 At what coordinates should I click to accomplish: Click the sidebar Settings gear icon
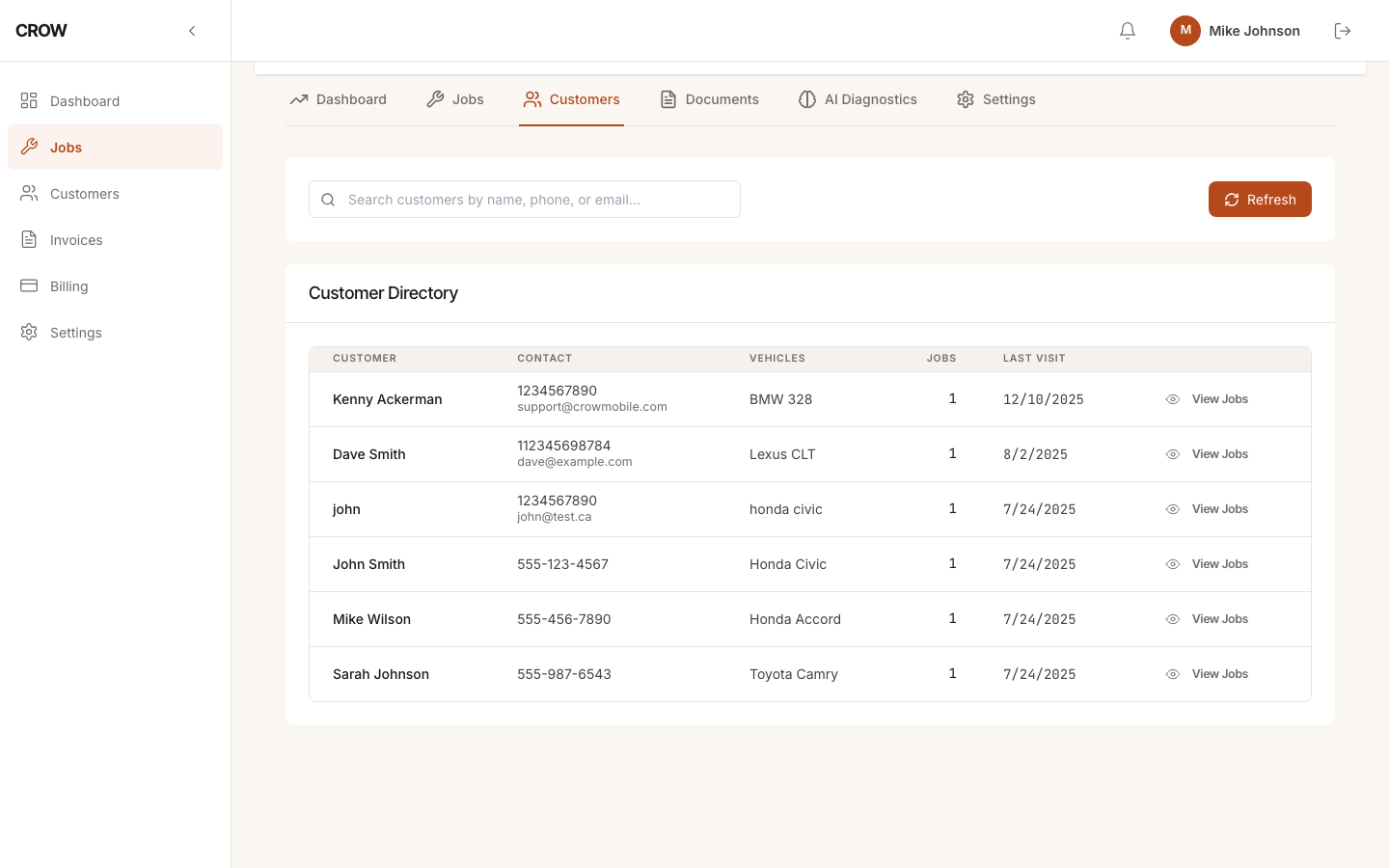click(29, 332)
